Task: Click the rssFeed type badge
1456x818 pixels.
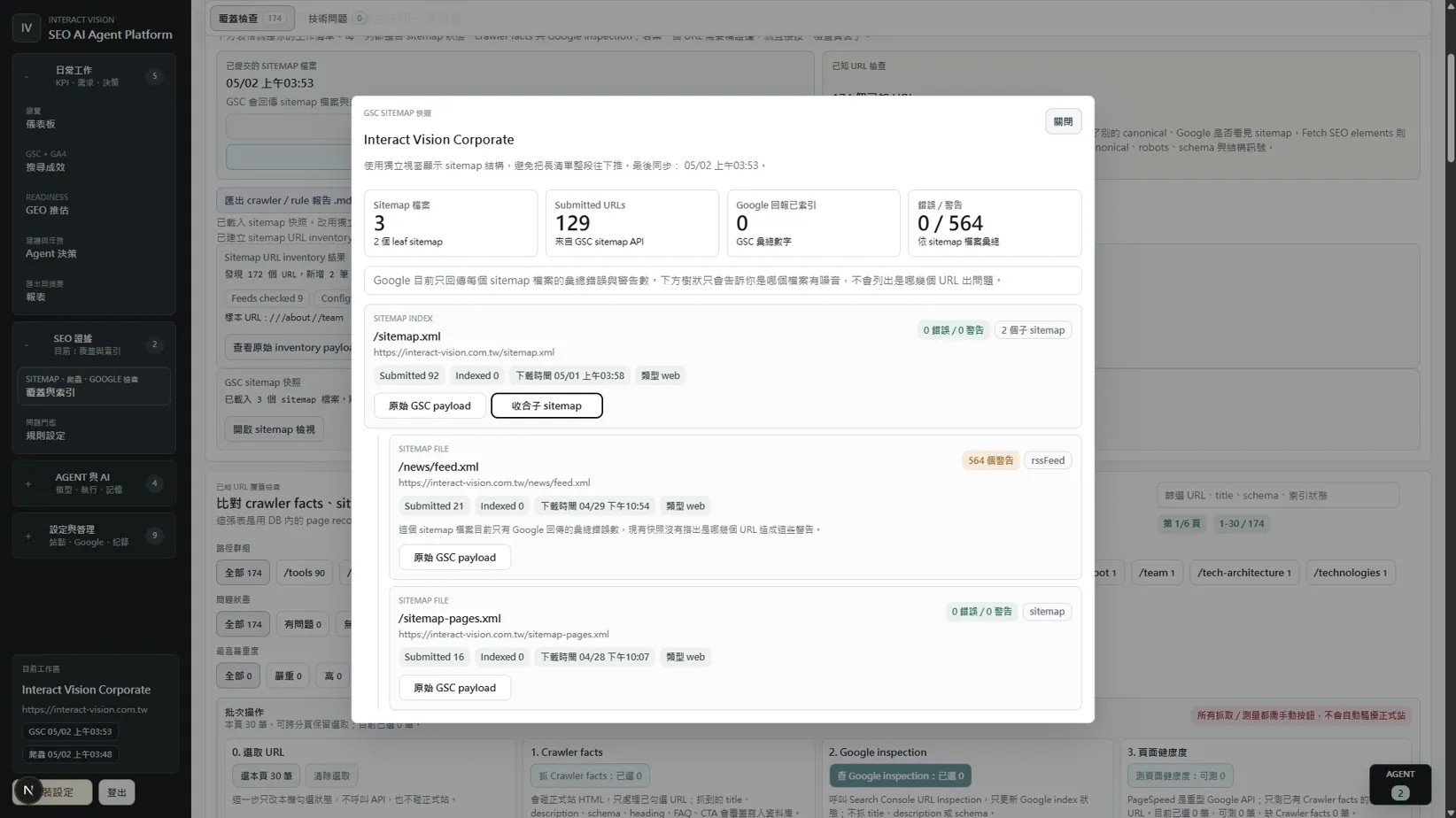Action: click(x=1048, y=460)
